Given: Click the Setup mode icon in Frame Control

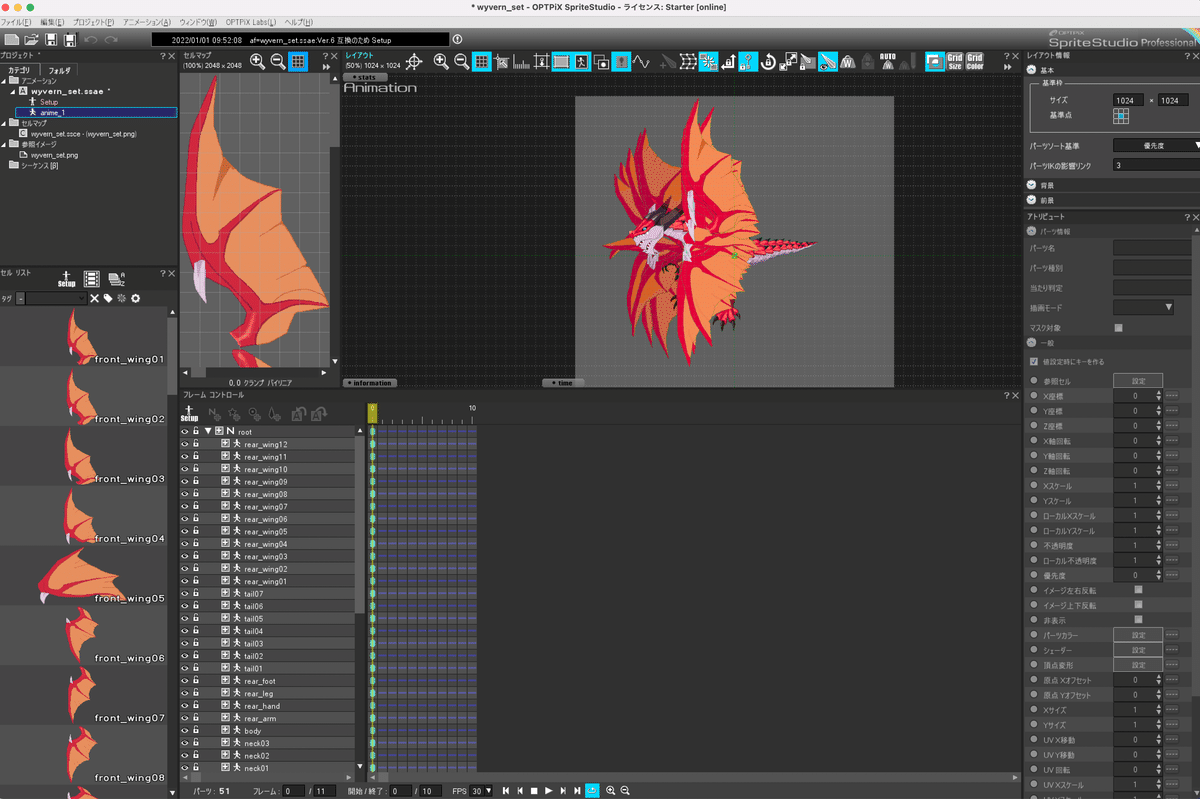Looking at the screenshot, I should 190,413.
